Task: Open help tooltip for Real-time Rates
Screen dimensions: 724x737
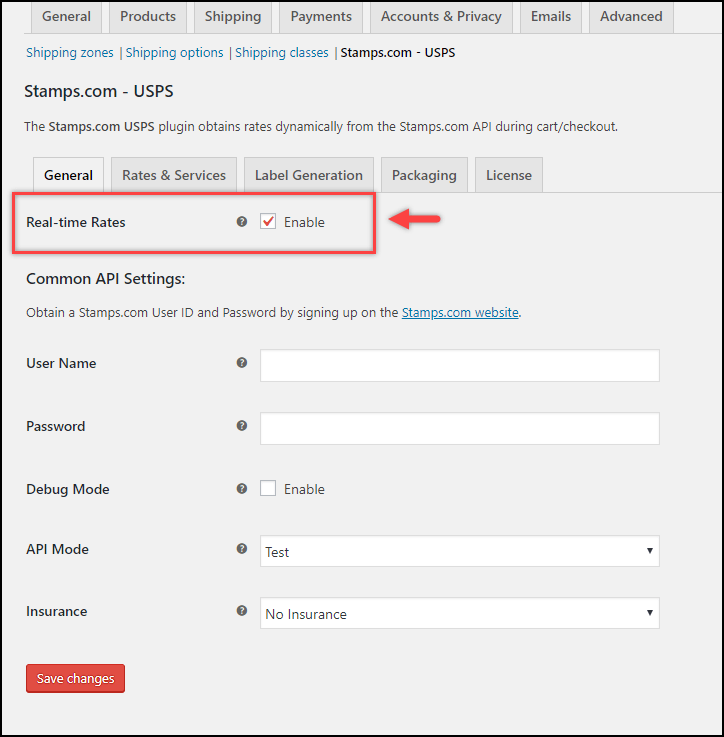Action: (242, 221)
